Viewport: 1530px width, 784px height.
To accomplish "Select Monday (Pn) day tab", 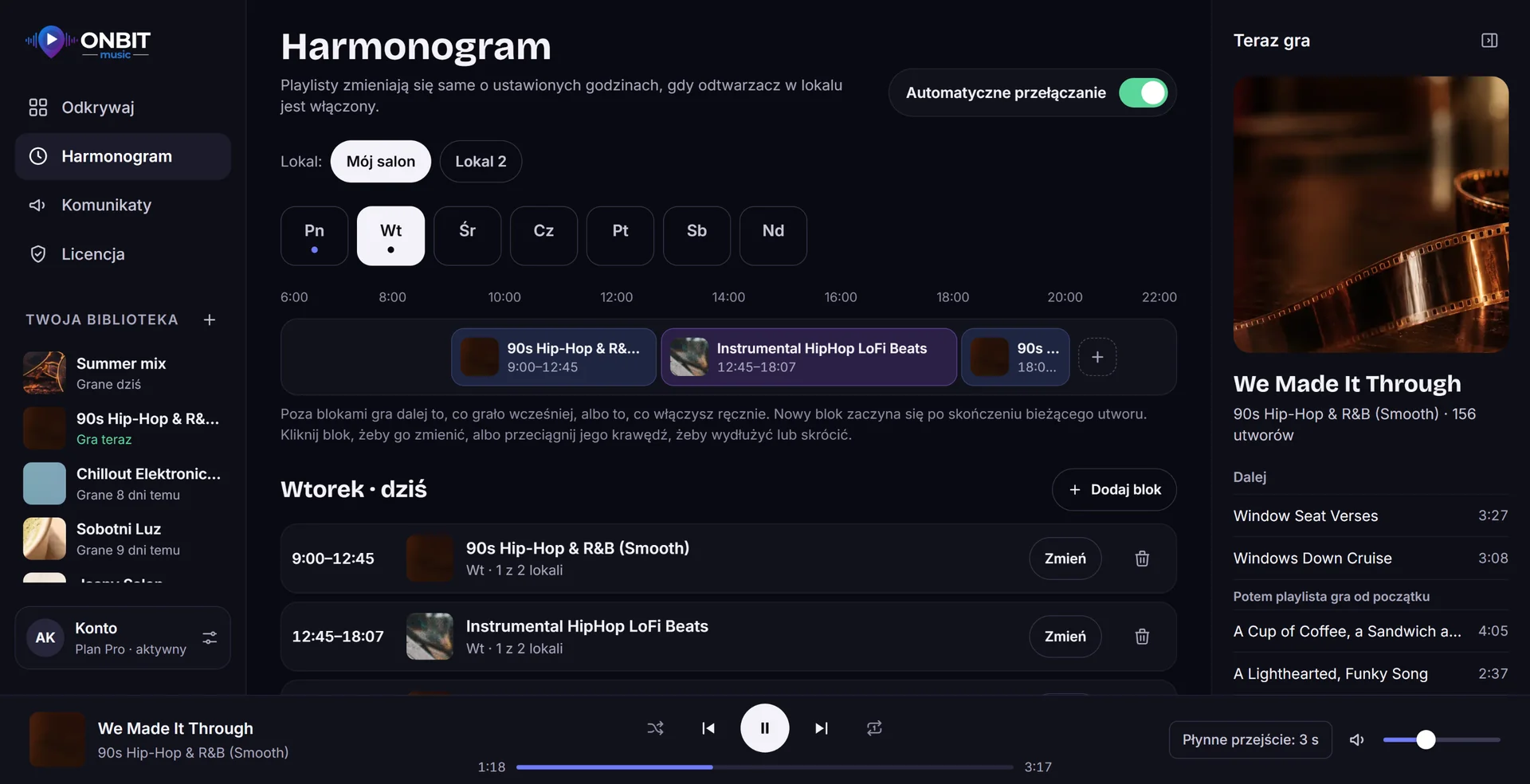I will click(314, 236).
